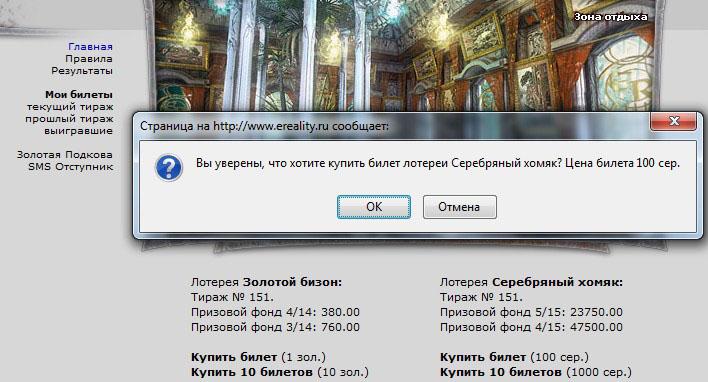Close the dialog with the red X

pyautogui.click(x=674, y=121)
